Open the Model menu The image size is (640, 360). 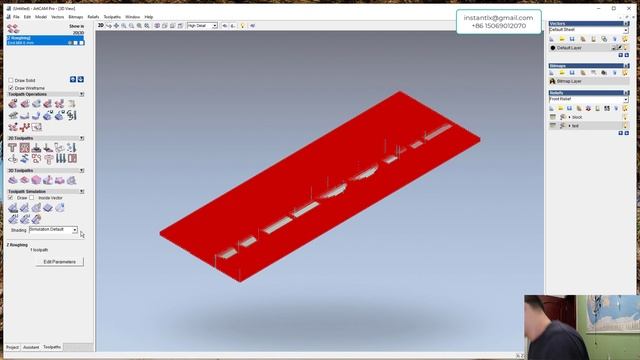point(41,17)
